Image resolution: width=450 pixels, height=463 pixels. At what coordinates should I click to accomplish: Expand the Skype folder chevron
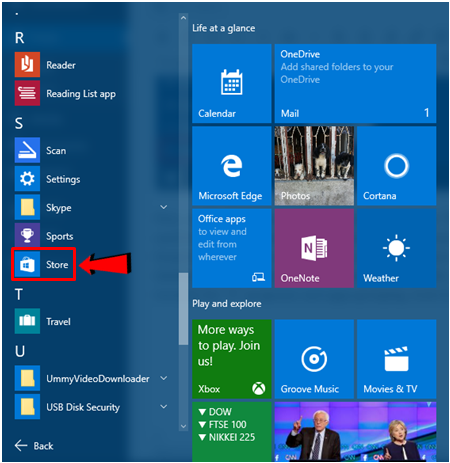point(164,207)
